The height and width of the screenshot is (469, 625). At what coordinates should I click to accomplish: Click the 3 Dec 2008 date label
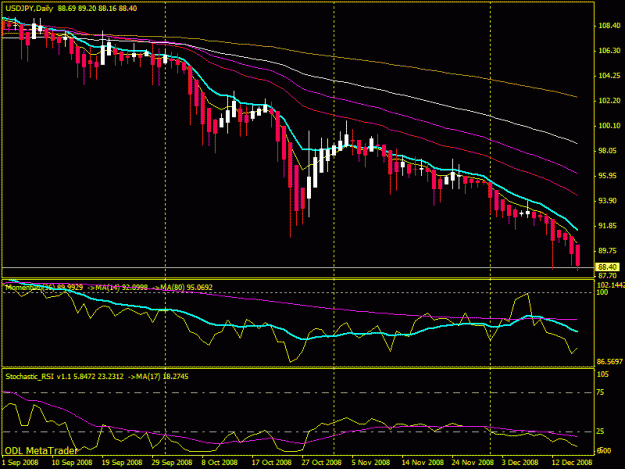coord(520,463)
